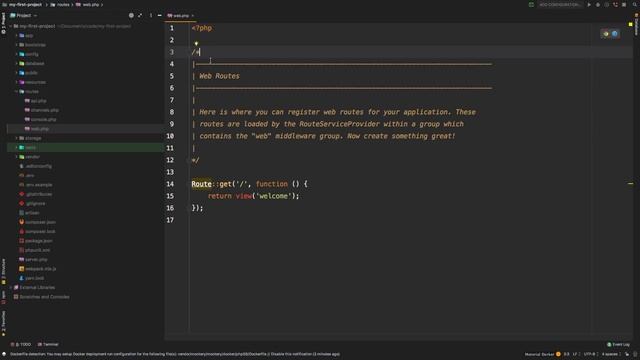Click the routes breadcrumb in navigation bar
The width and height of the screenshot is (640, 360).
pyautogui.click(x=60, y=5)
